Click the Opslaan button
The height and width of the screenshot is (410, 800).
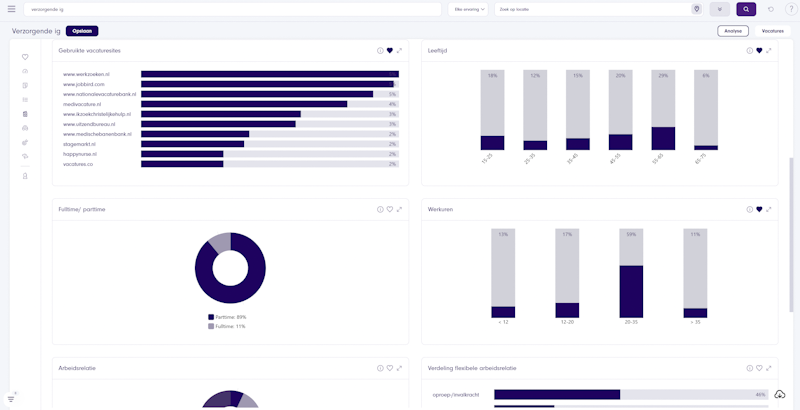tap(82, 31)
